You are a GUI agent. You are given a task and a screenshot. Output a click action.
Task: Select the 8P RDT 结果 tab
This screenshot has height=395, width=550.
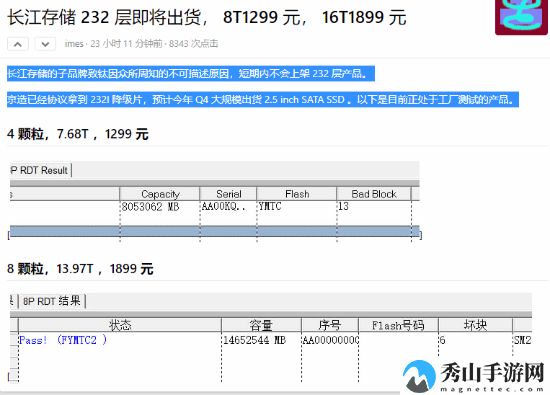click(x=52, y=301)
